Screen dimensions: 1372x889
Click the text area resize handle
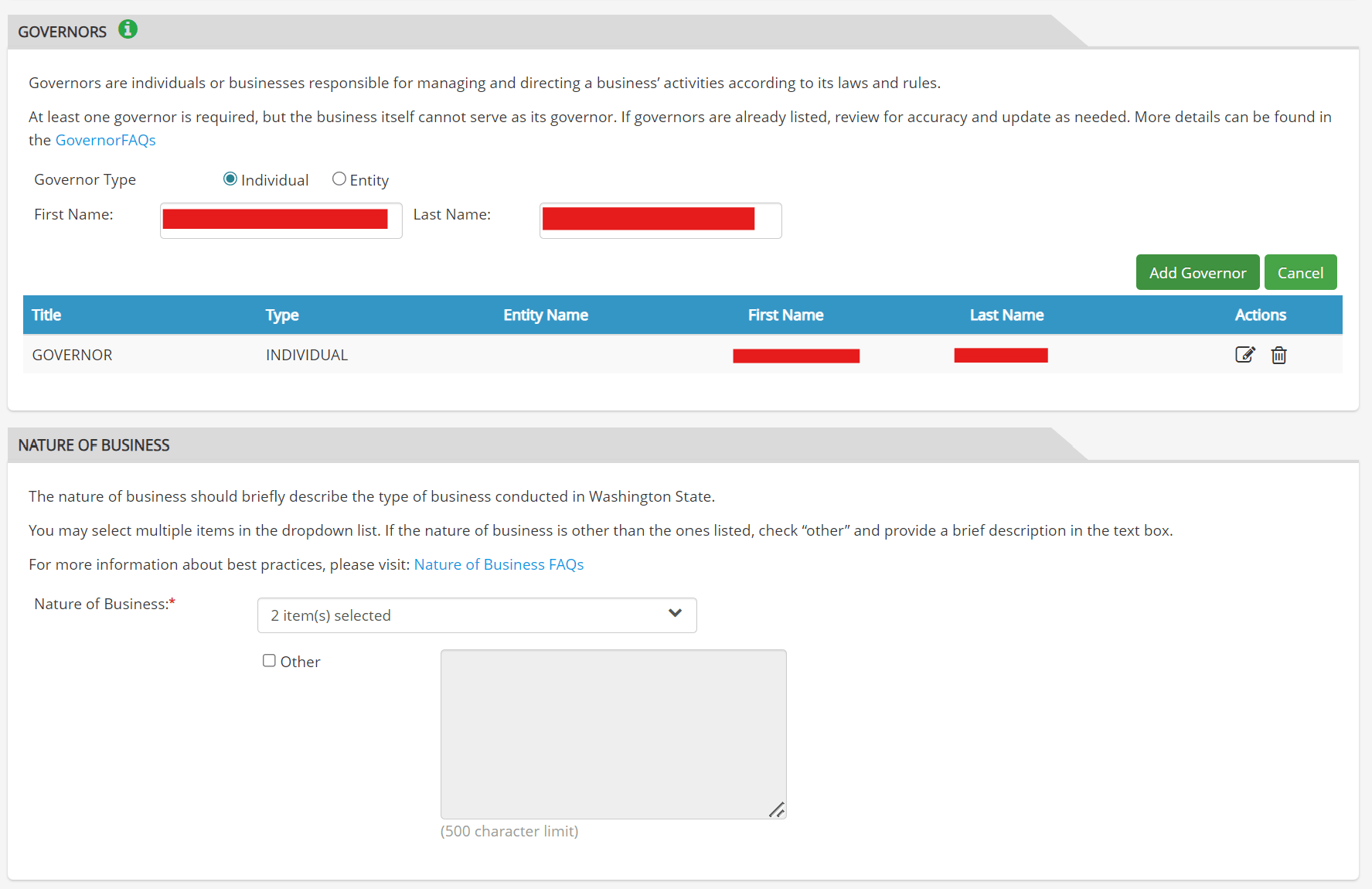tap(777, 809)
